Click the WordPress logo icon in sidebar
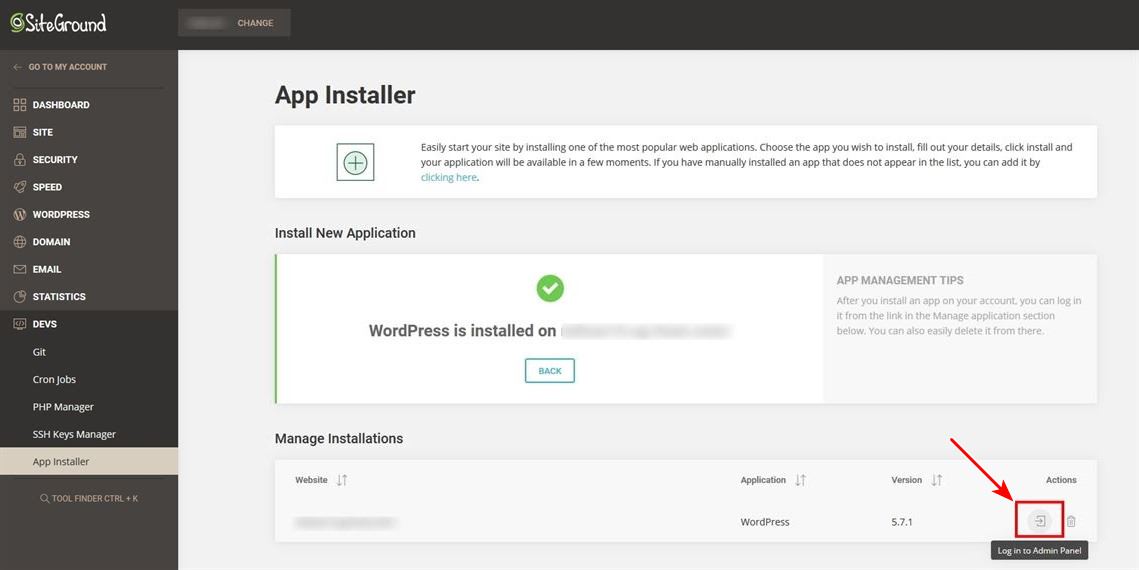This screenshot has height=570, width=1139. point(20,215)
